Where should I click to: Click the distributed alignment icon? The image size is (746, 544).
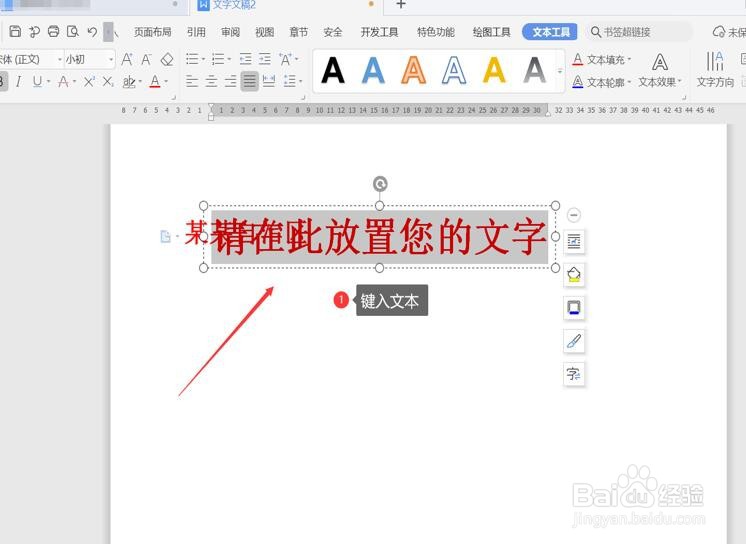tap(269, 81)
